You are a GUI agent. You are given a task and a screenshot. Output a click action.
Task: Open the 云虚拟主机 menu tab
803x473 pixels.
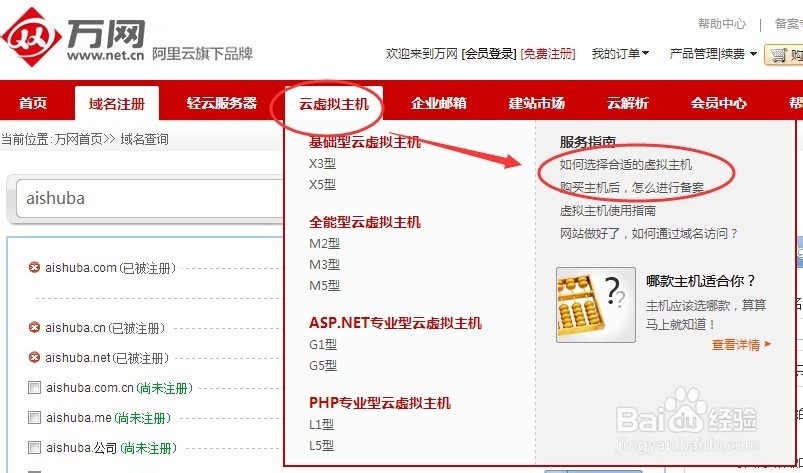click(333, 104)
